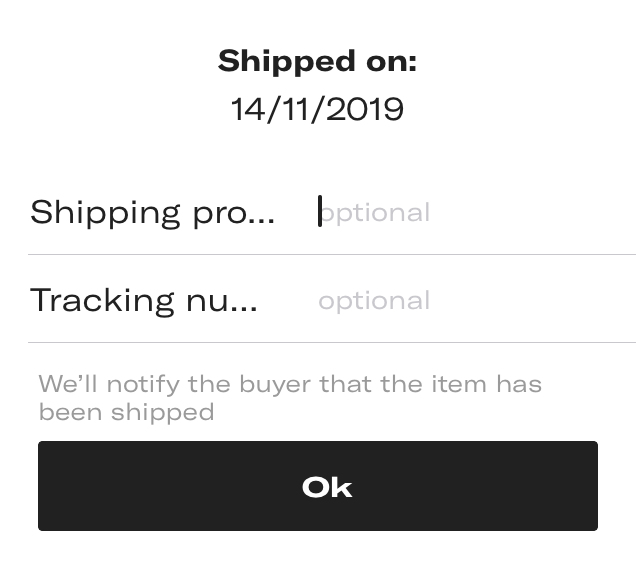Click the "Ok" label text
Screen dimensions: 636x572
(x=327, y=486)
